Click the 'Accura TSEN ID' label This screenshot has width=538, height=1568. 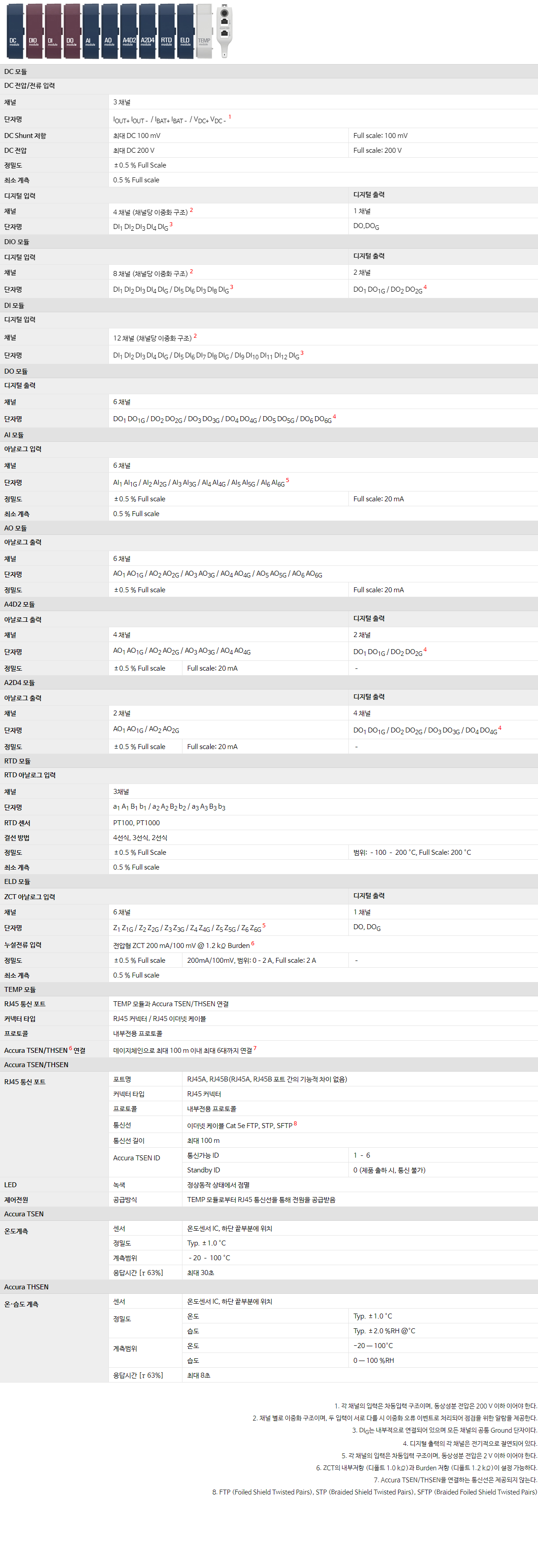click(136, 1158)
